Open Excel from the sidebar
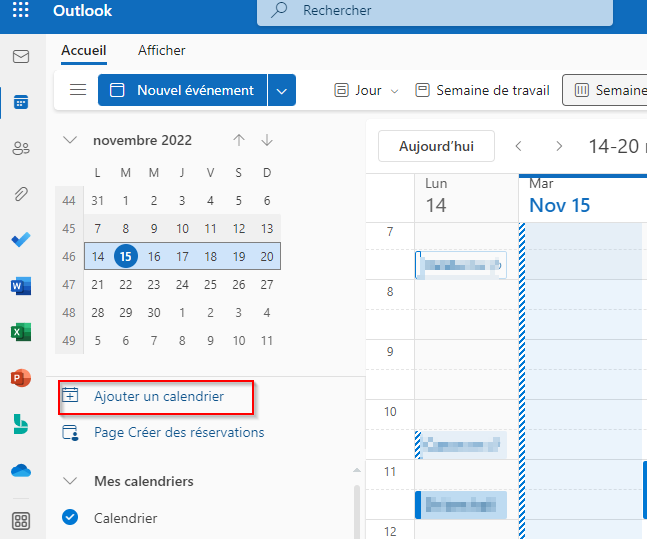 (21, 332)
